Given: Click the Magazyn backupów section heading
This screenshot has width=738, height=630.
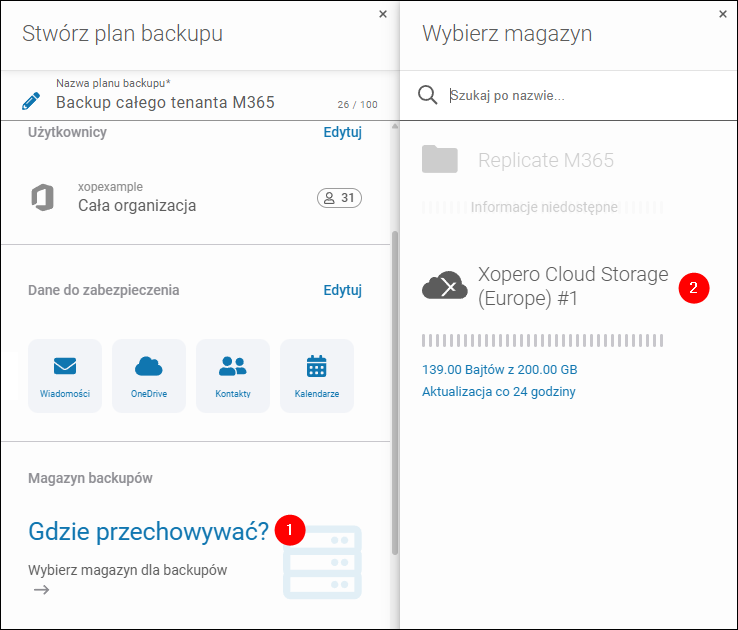Looking at the screenshot, I should pyautogui.click(x=90, y=478).
